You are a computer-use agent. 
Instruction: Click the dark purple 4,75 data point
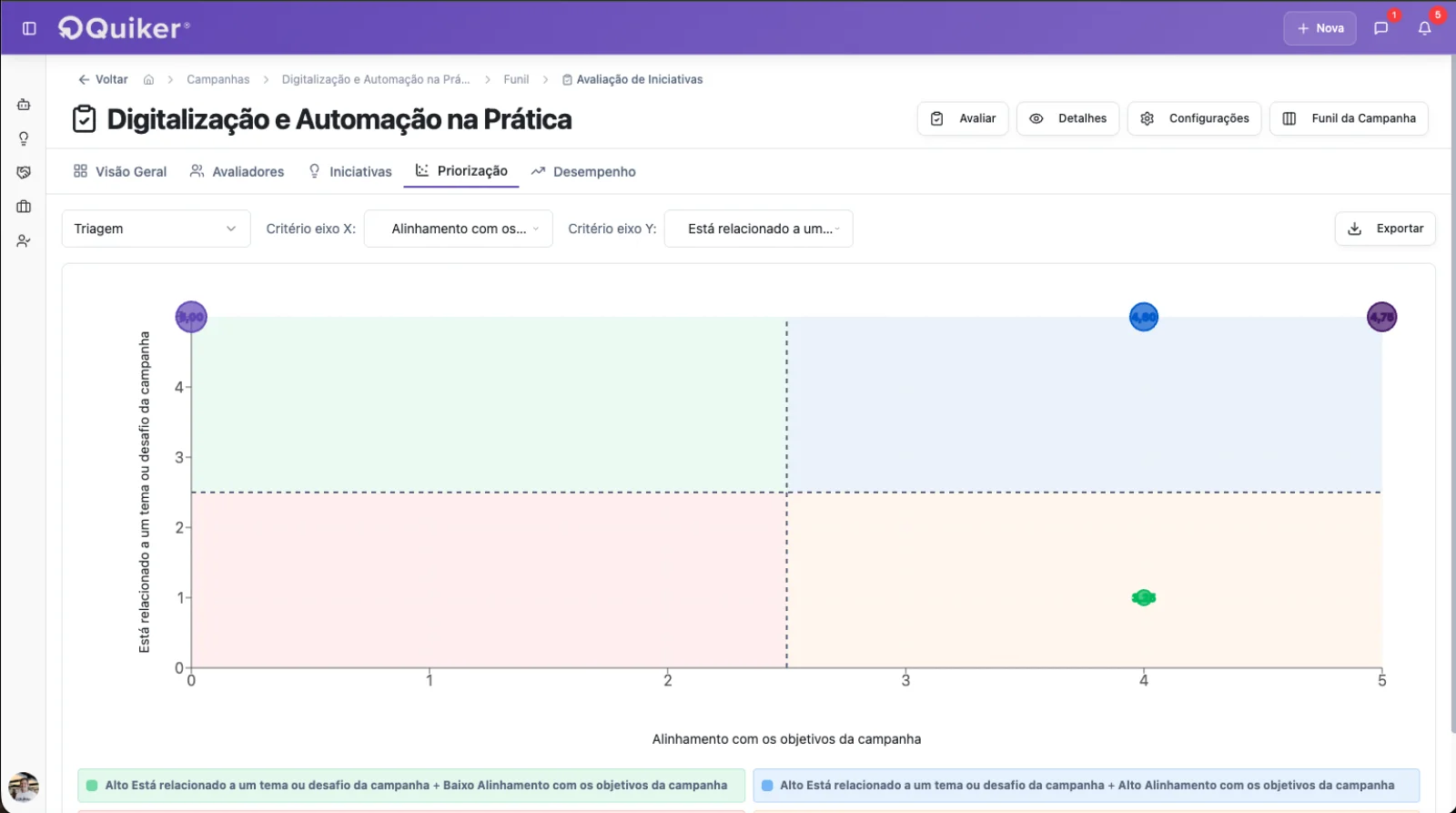[x=1382, y=317]
